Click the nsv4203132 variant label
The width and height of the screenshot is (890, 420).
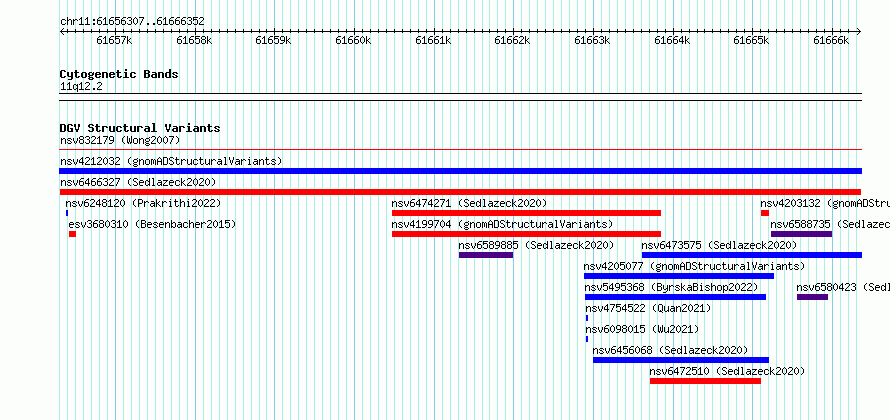[825, 203]
